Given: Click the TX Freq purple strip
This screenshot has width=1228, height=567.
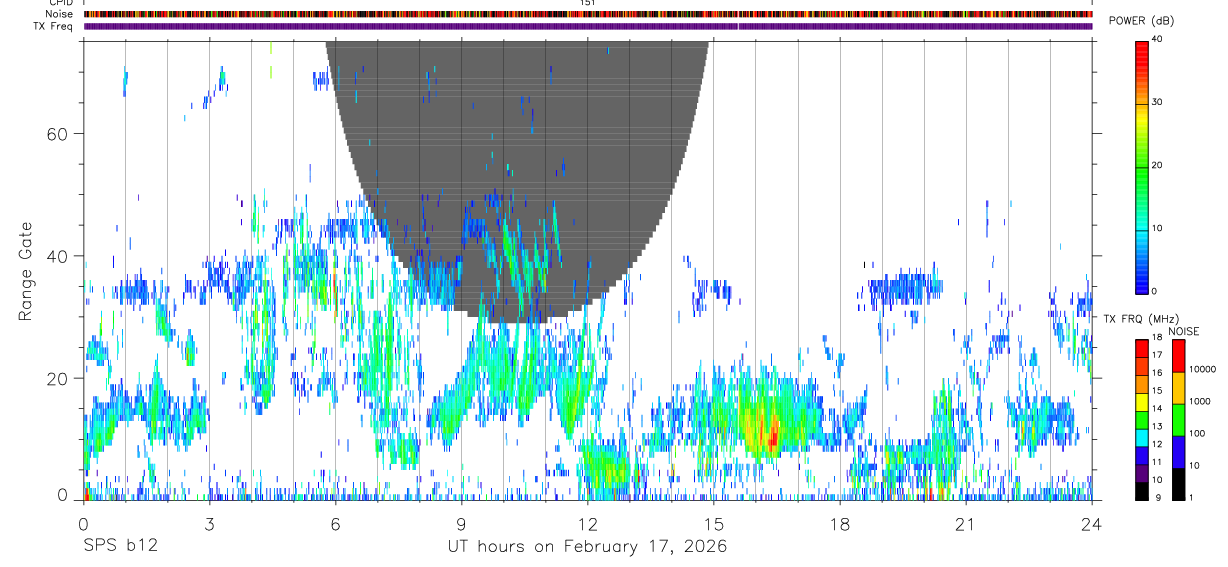Looking at the screenshot, I should (588, 26).
